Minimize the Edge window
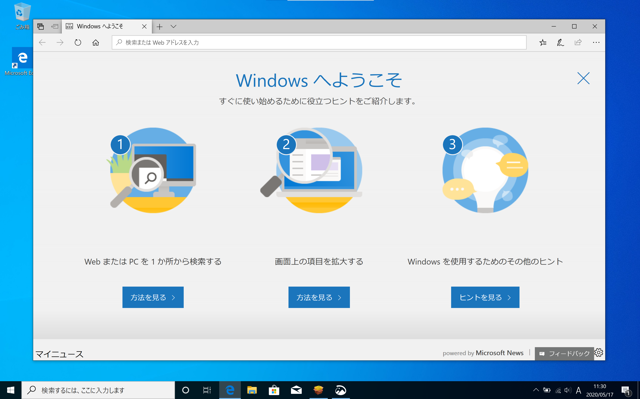This screenshot has width=640, height=399. coord(554,27)
